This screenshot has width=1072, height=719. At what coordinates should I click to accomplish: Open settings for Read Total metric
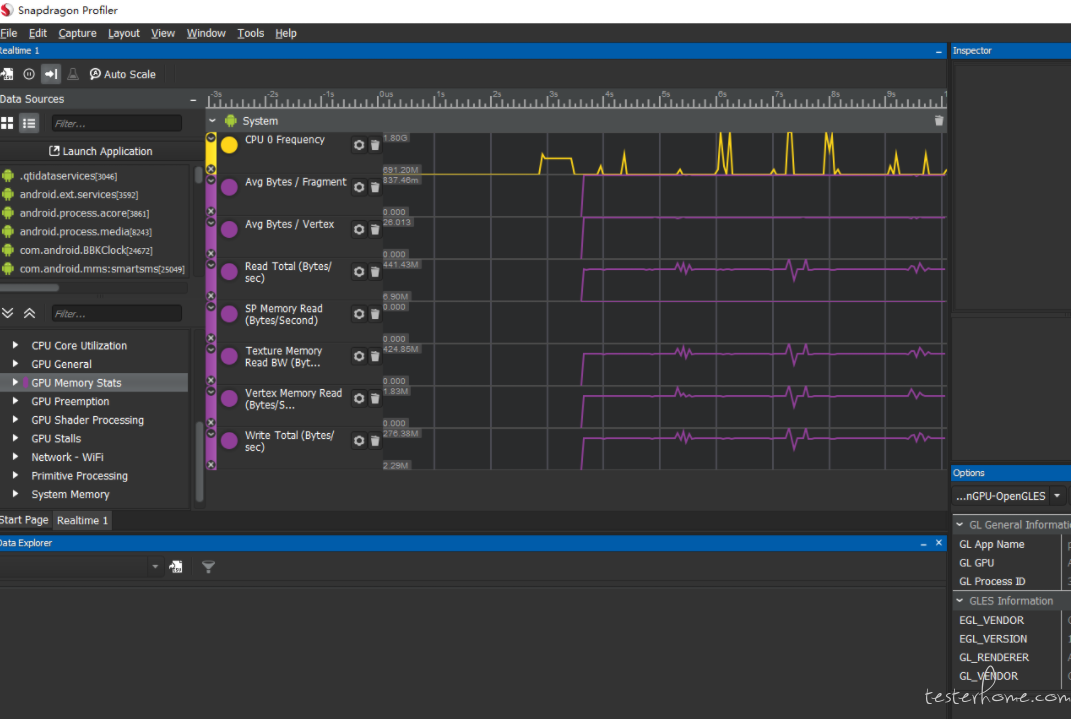coord(359,271)
